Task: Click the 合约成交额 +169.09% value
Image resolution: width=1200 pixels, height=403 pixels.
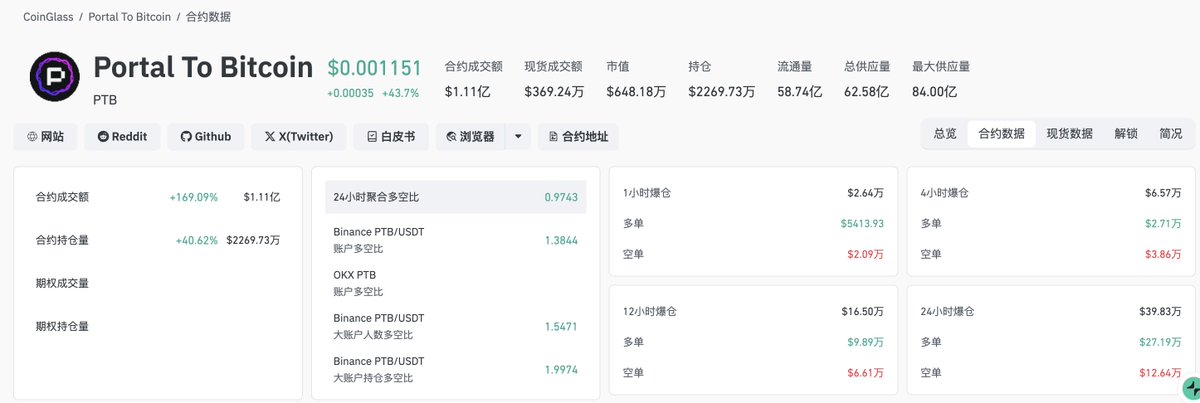Action: 193,197
